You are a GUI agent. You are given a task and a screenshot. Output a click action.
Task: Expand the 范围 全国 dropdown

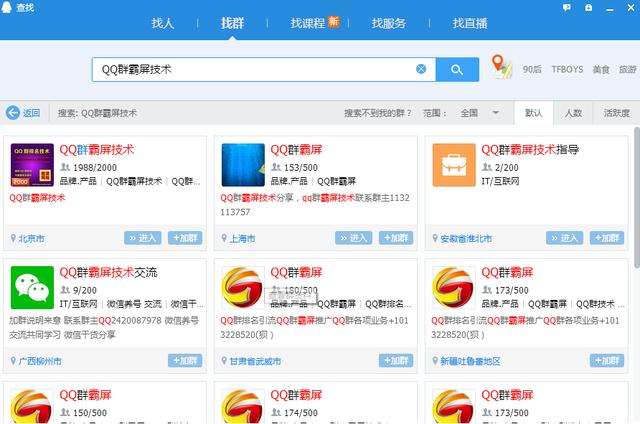pos(480,113)
